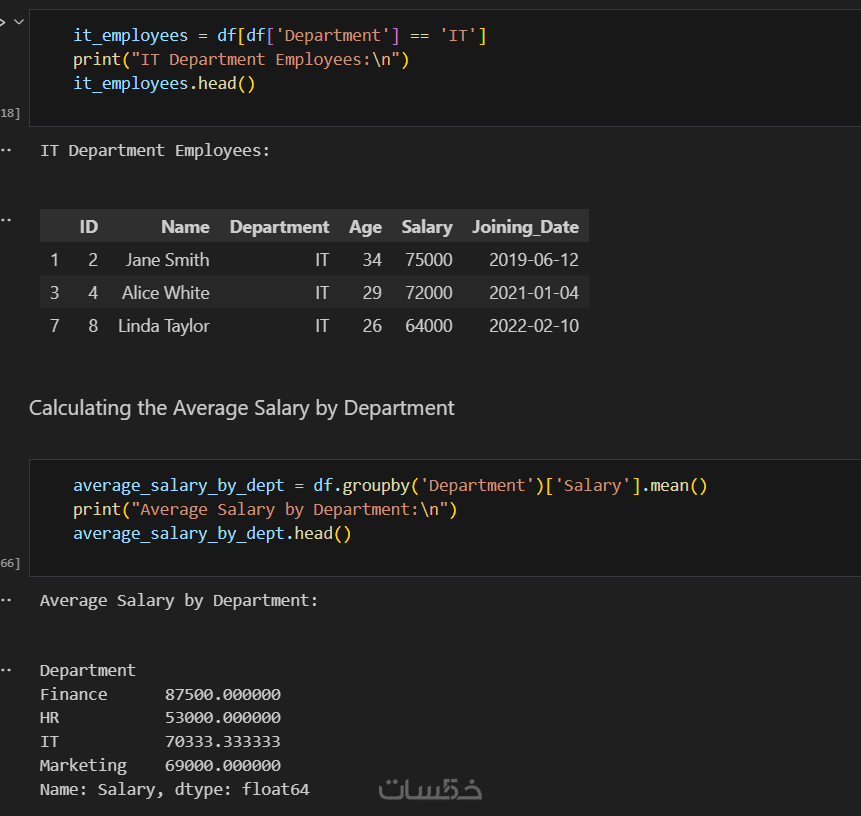
Task: Open output menu beside 'IT Department Employees:' text
Action: (7, 151)
